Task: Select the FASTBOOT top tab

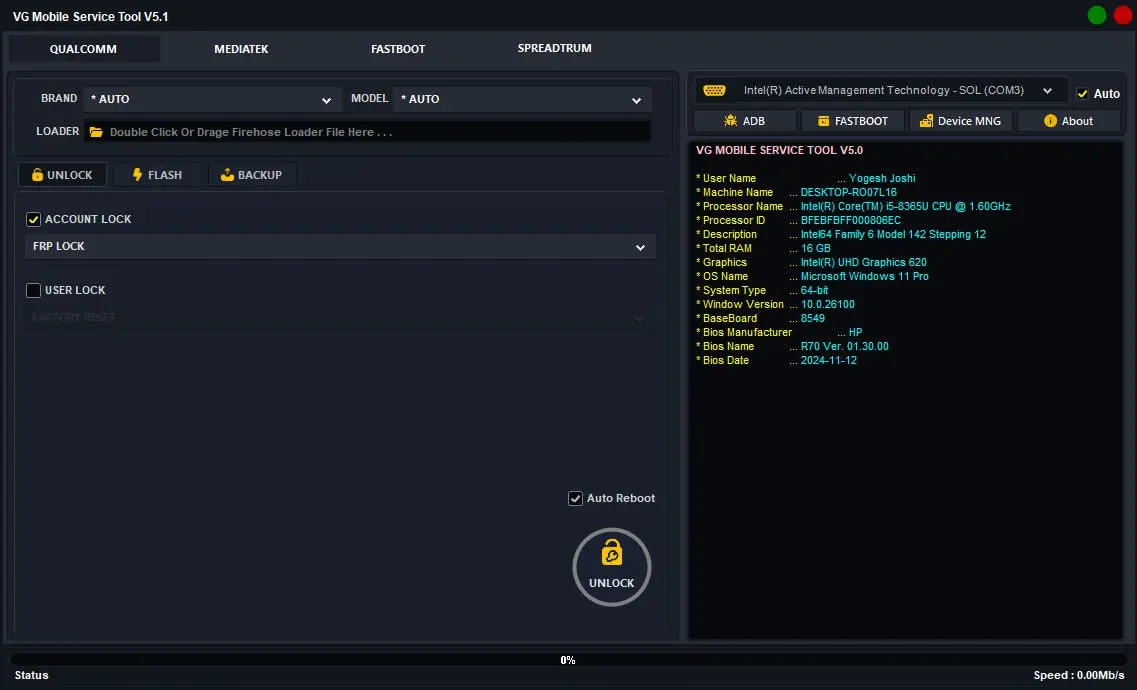Action: point(397,49)
